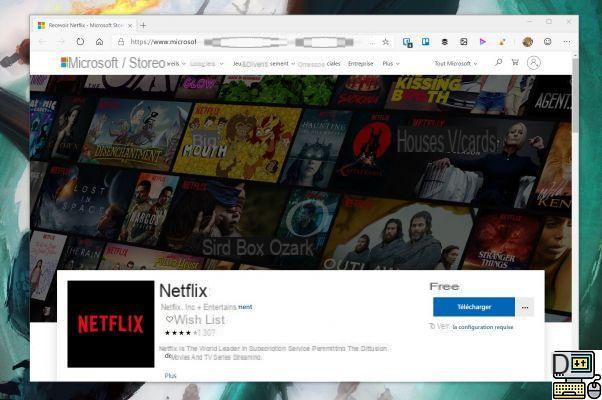The height and width of the screenshot is (400, 602).
Task: Click the Netflix app title text
Action: click(183, 291)
